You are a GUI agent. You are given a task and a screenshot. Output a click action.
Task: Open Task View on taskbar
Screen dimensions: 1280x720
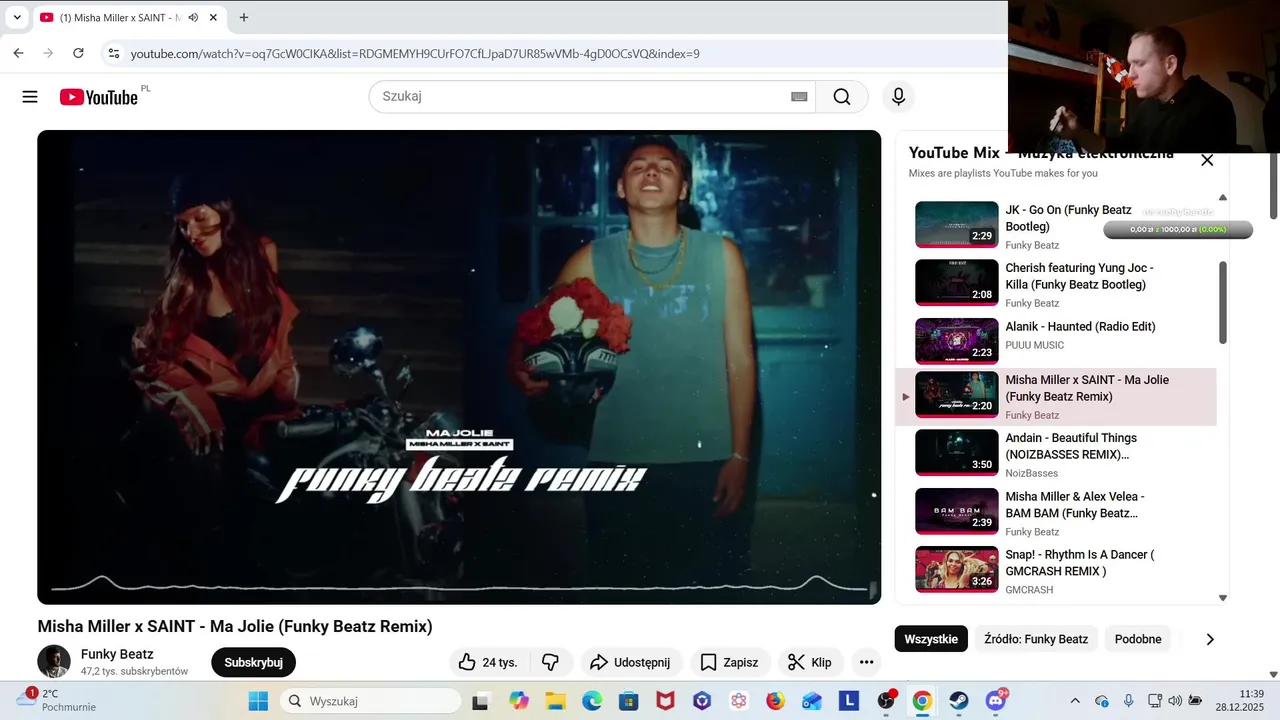tap(481, 701)
